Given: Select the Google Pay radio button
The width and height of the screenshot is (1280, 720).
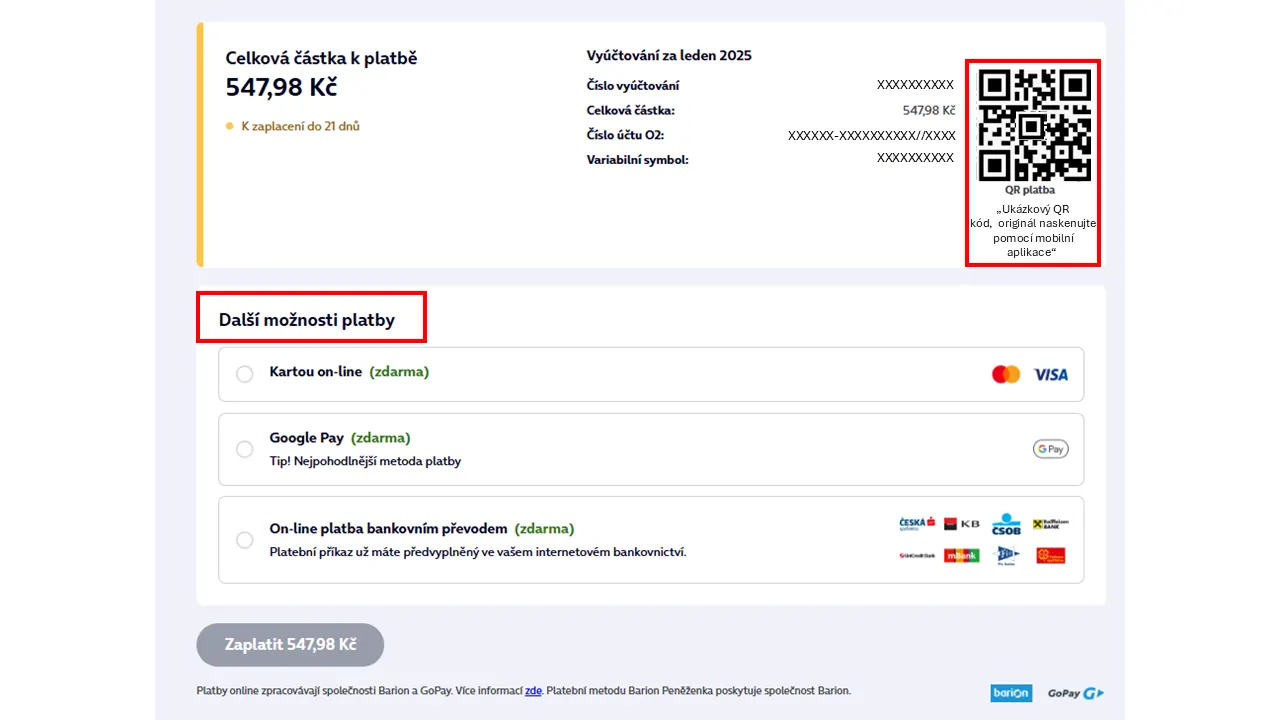Looking at the screenshot, I should click(x=244, y=449).
